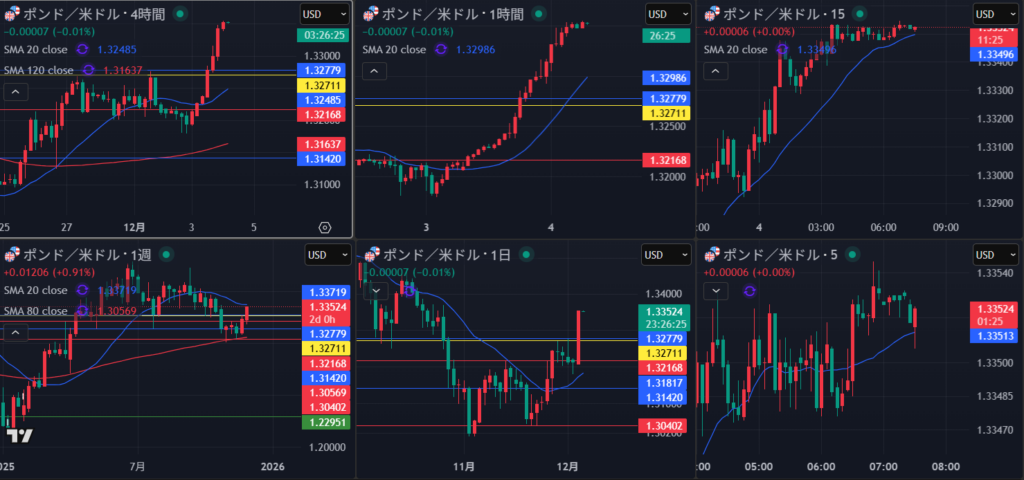Expand the indicator legend on 5-minute chart

click(717, 290)
